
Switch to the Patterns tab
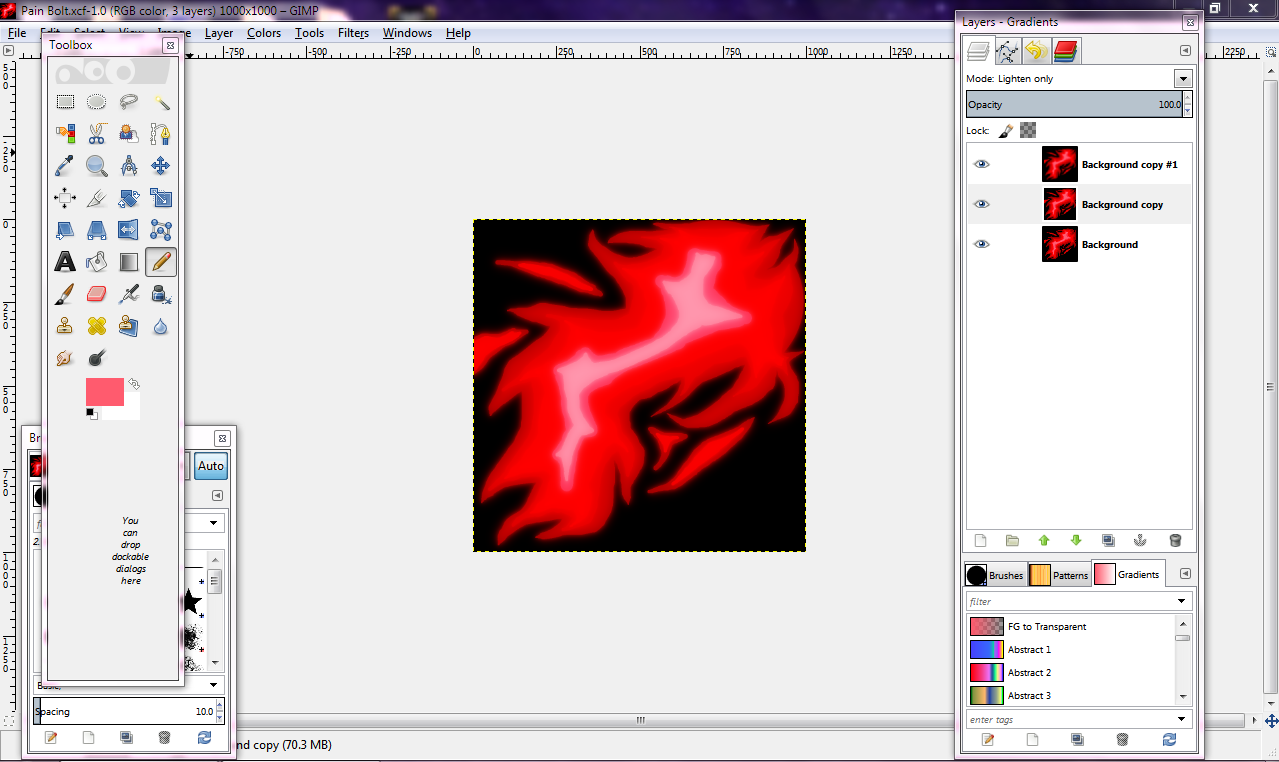[1059, 574]
